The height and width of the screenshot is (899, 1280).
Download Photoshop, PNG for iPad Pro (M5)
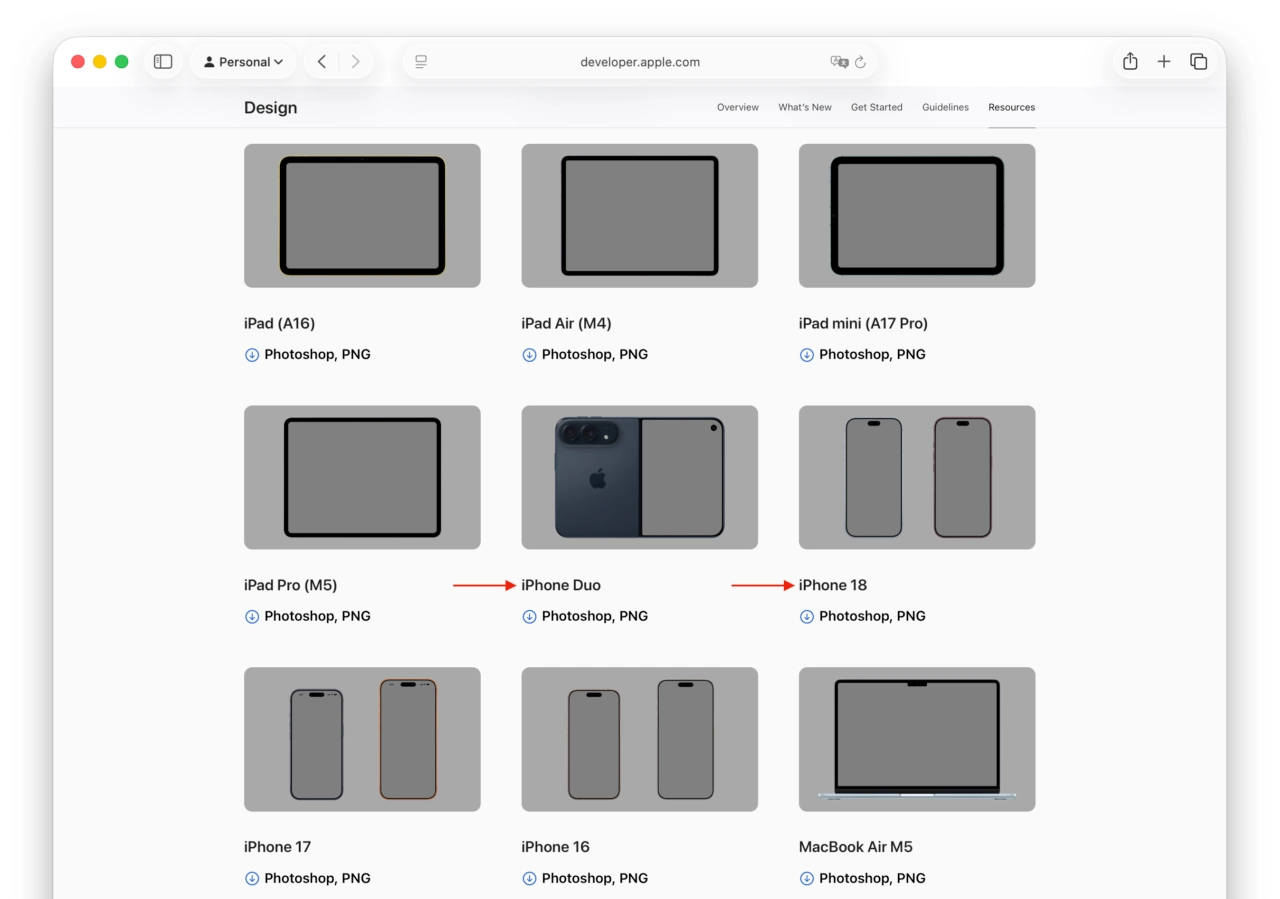pos(317,617)
